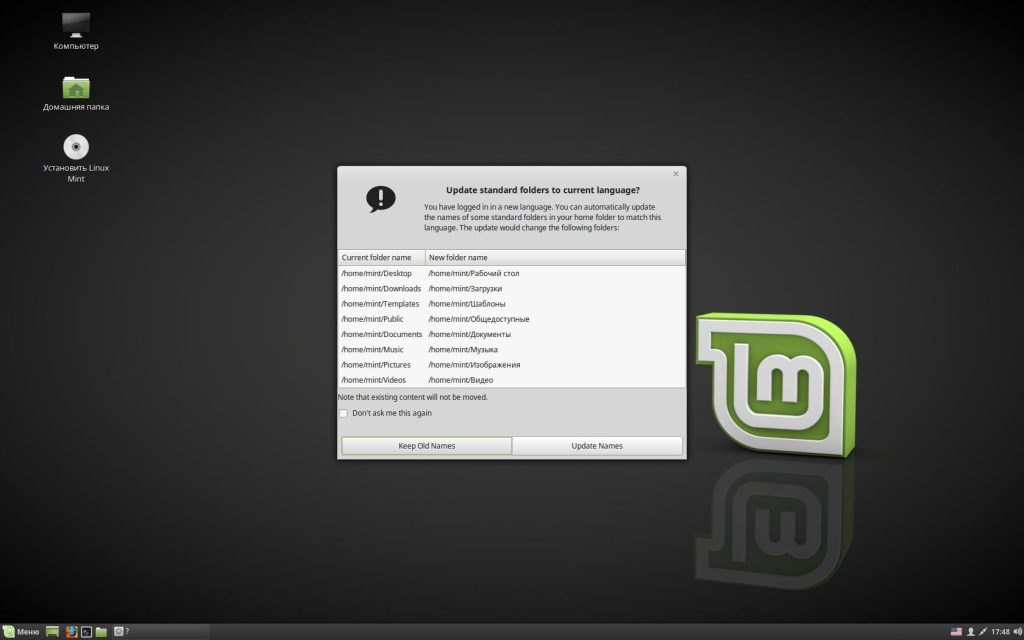Click the Update Names button
Screen dimensions: 1024x640
597,446
